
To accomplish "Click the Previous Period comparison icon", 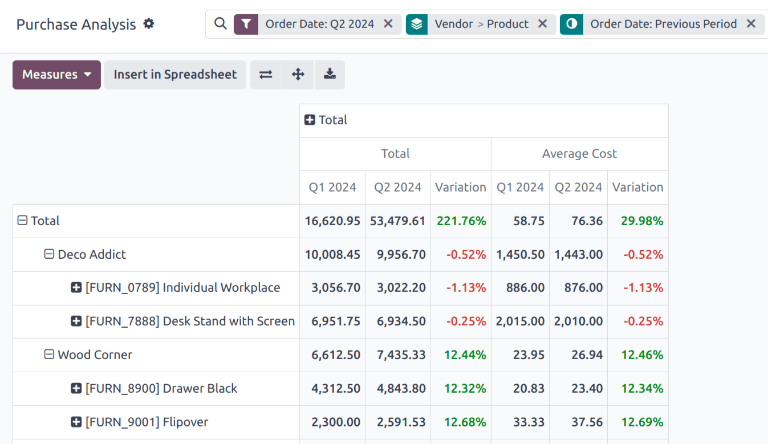I will (x=571, y=24).
